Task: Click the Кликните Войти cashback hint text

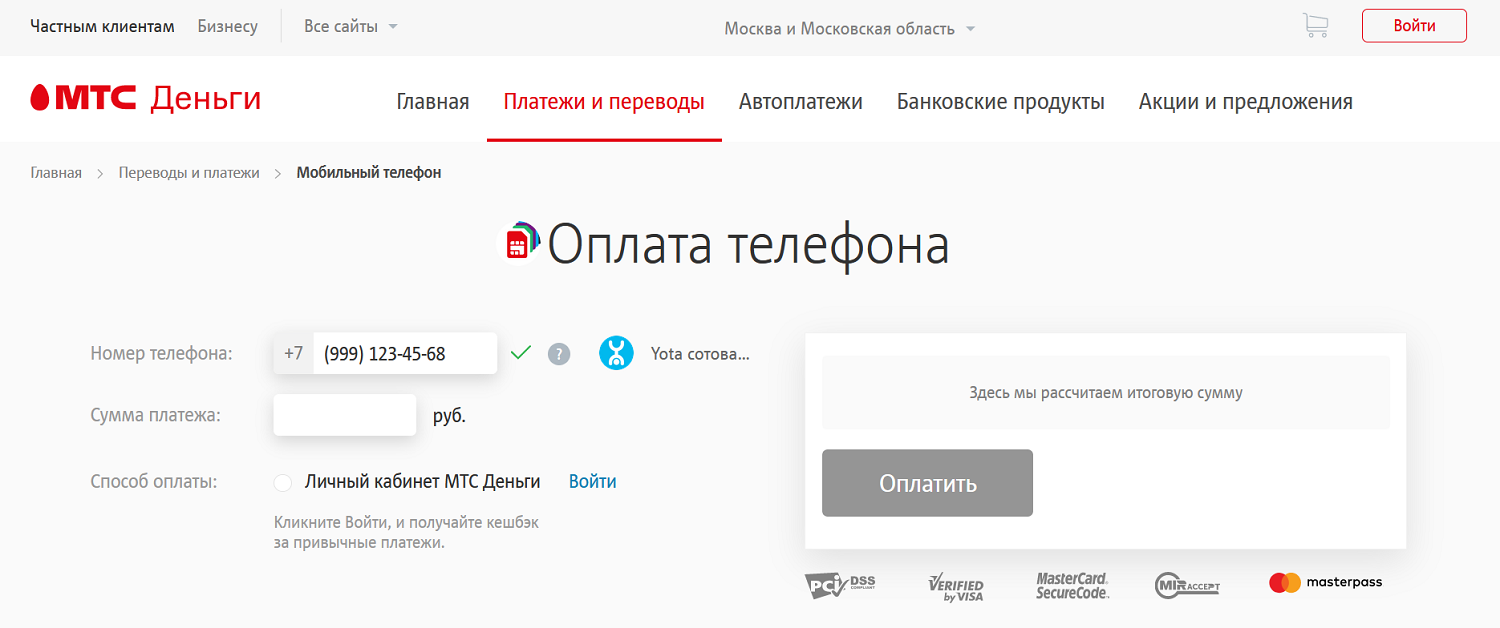Action: click(x=406, y=533)
